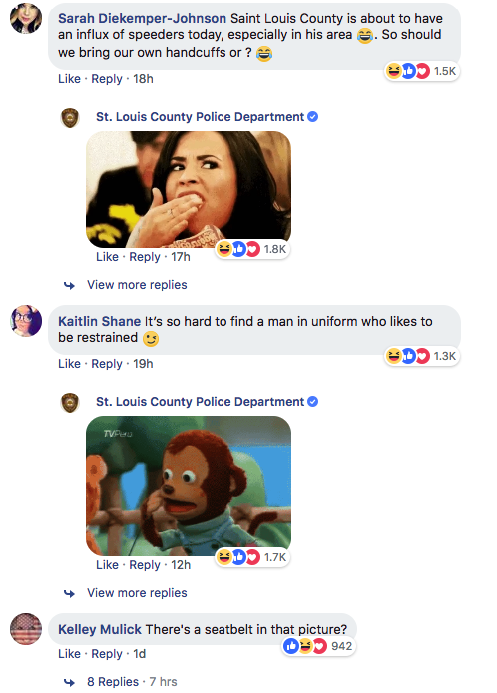Open Sarah Diekemper-Johnson's profile picture
The height and width of the screenshot is (693, 497).
26,18
